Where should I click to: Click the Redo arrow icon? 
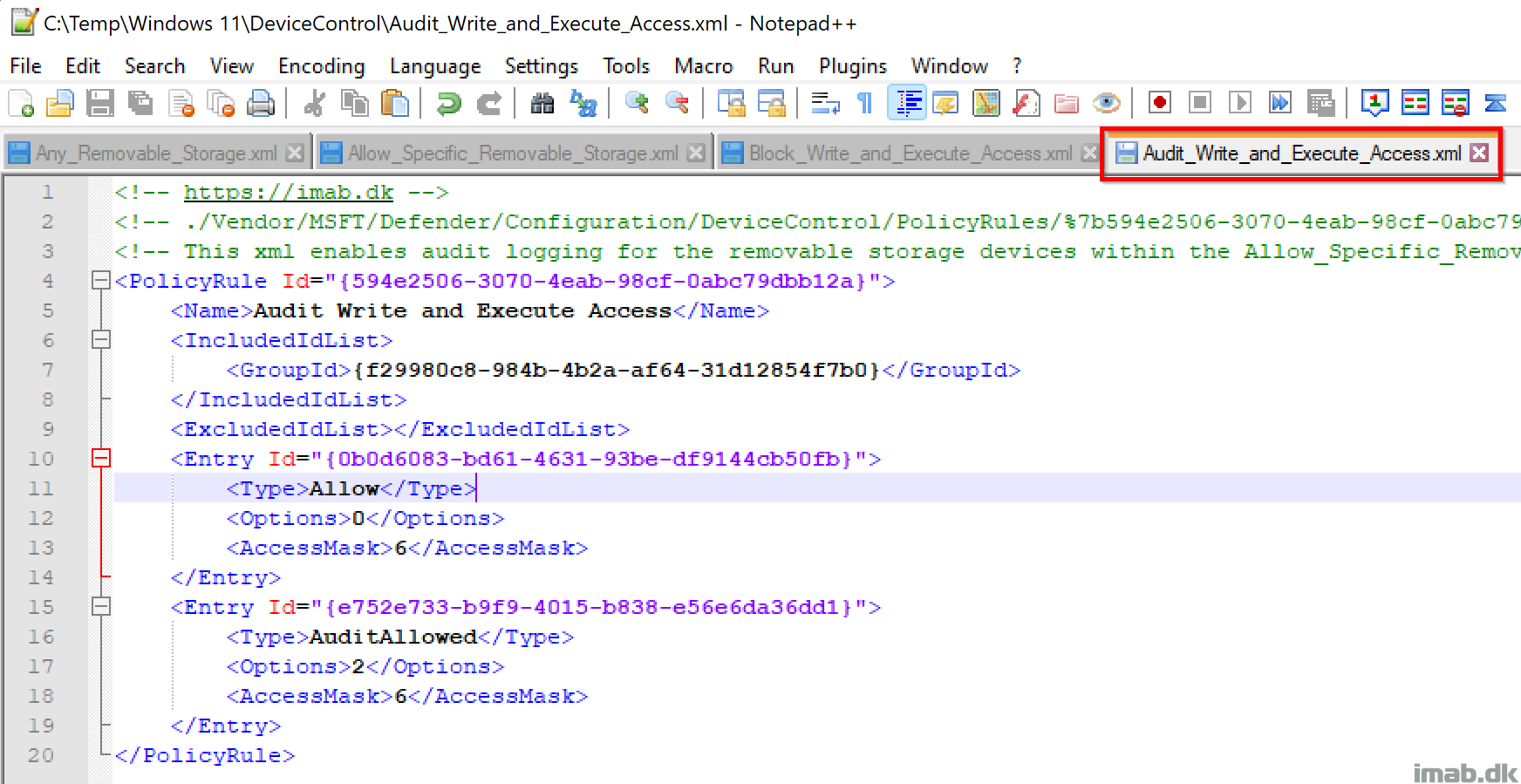(489, 103)
